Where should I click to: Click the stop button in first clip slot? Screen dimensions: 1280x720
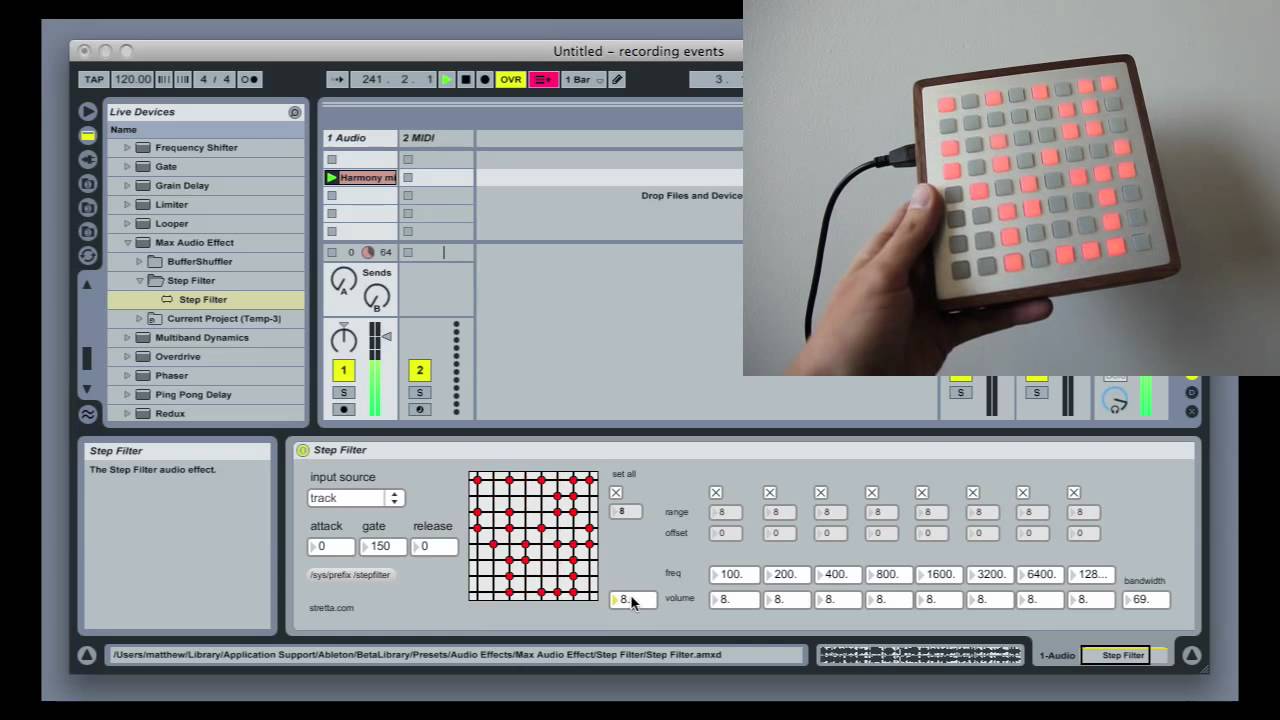point(332,160)
